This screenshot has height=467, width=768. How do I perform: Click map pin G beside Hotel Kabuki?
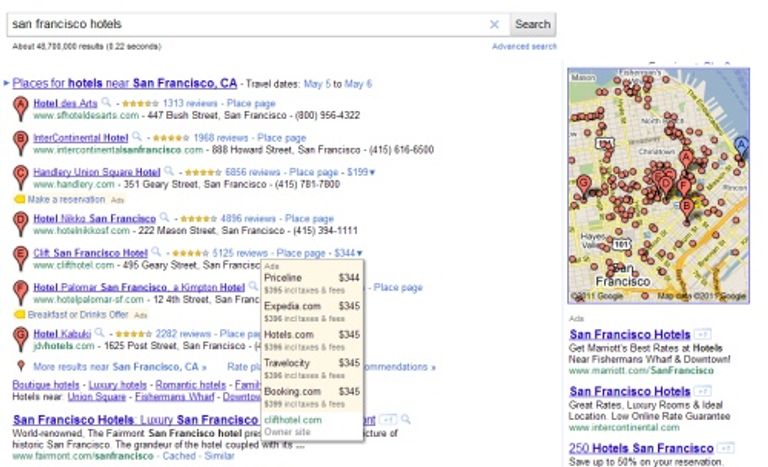[21, 339]
